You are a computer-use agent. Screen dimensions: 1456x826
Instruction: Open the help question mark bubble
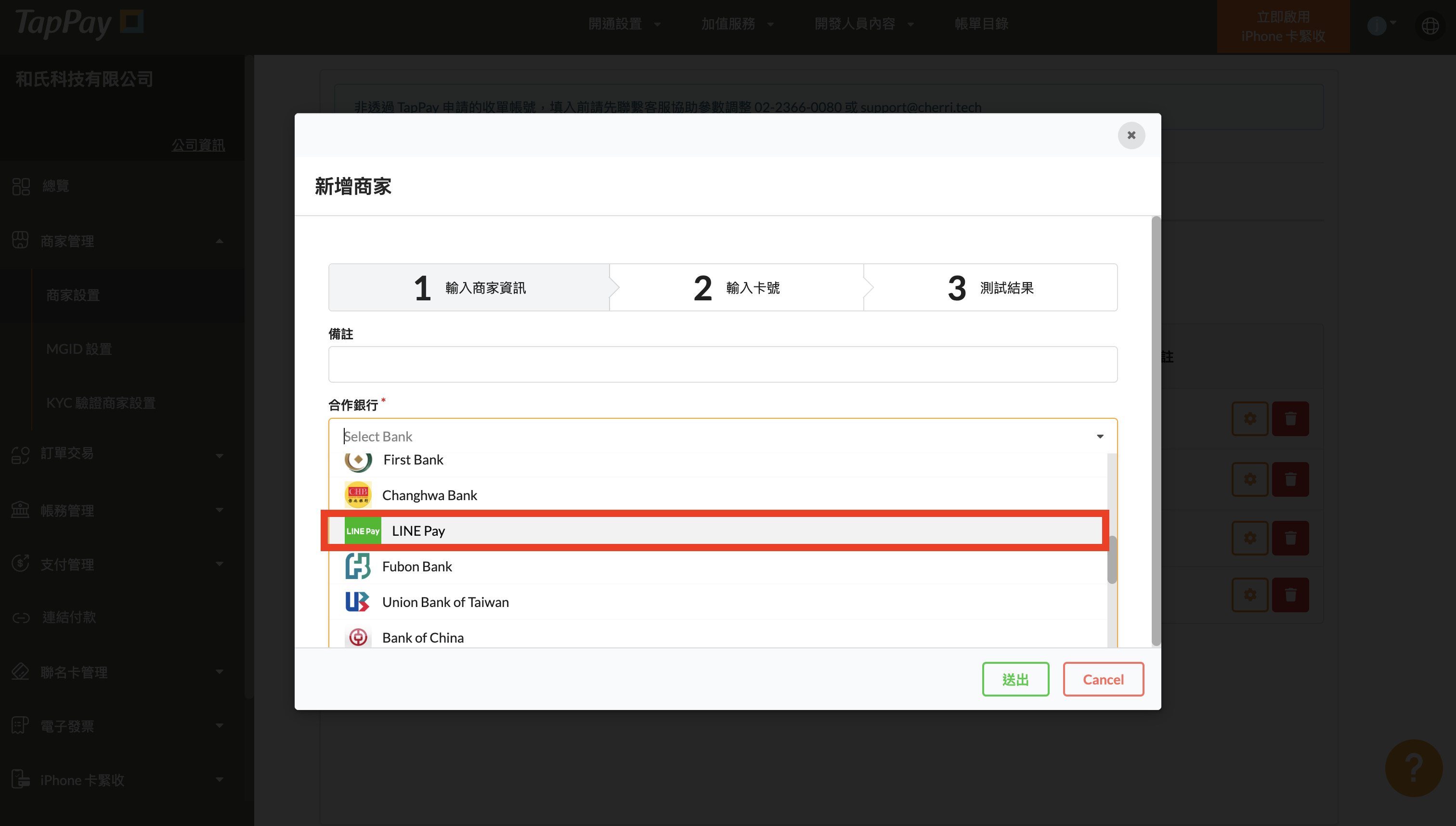pos(1414,768)
